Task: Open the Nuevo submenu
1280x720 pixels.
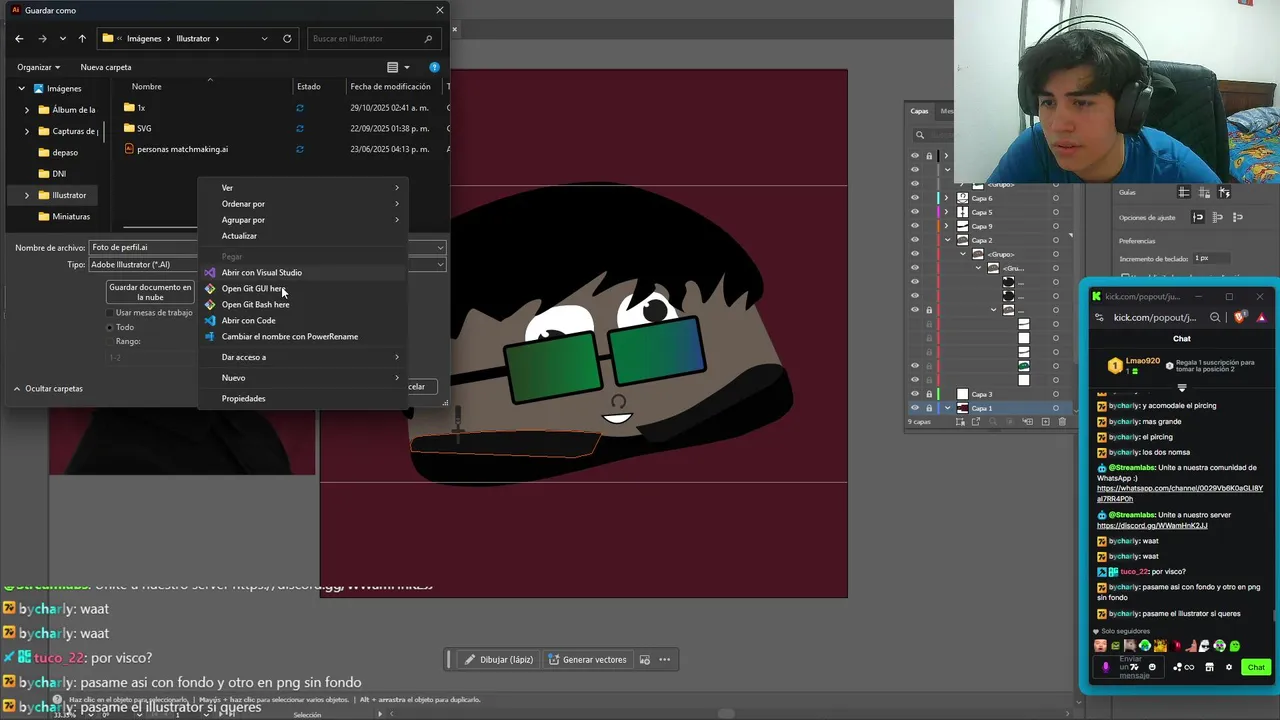Action: coord(302,378)
